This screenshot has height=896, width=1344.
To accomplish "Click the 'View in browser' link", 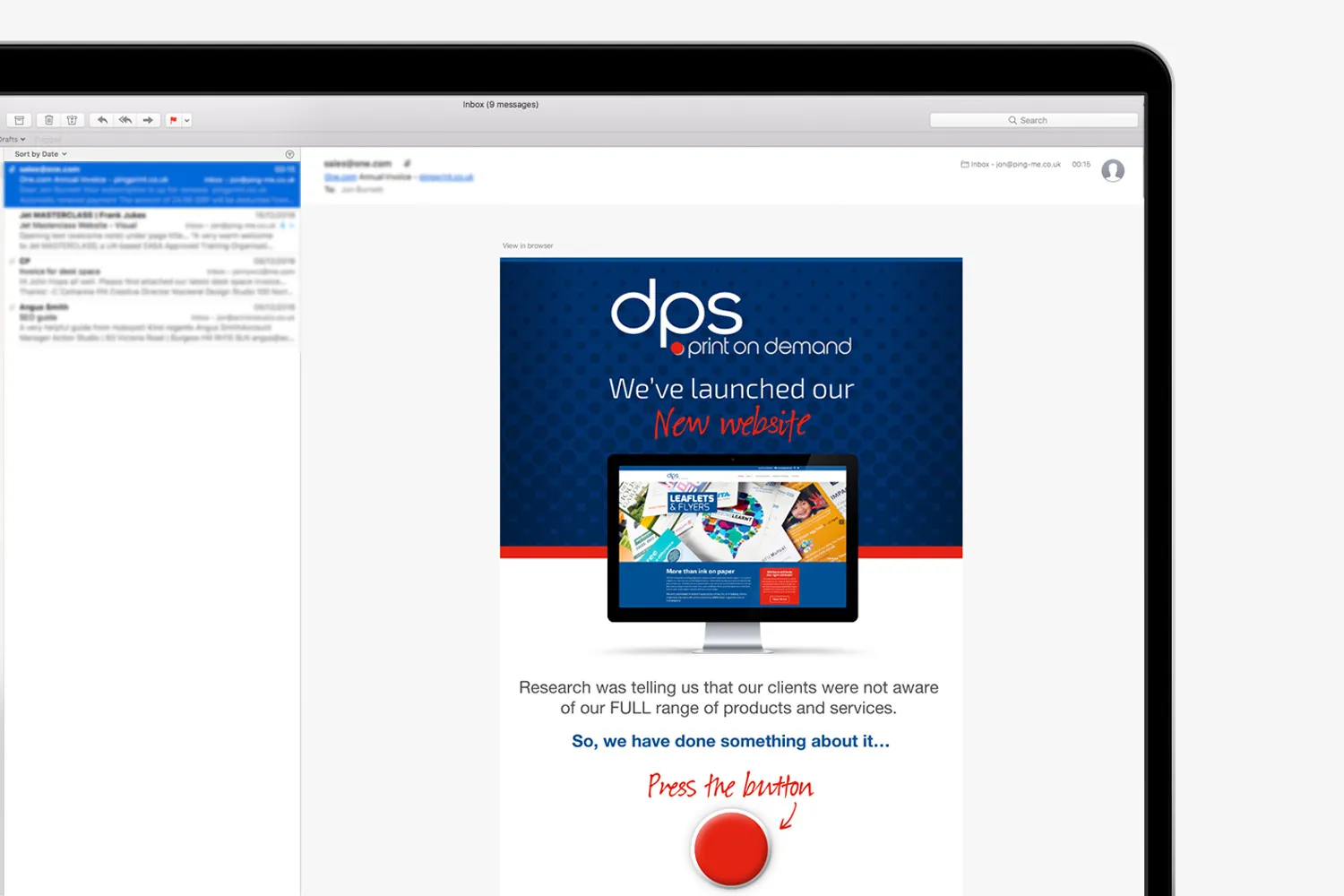I will pyautogui.click(x=528, y=246).
